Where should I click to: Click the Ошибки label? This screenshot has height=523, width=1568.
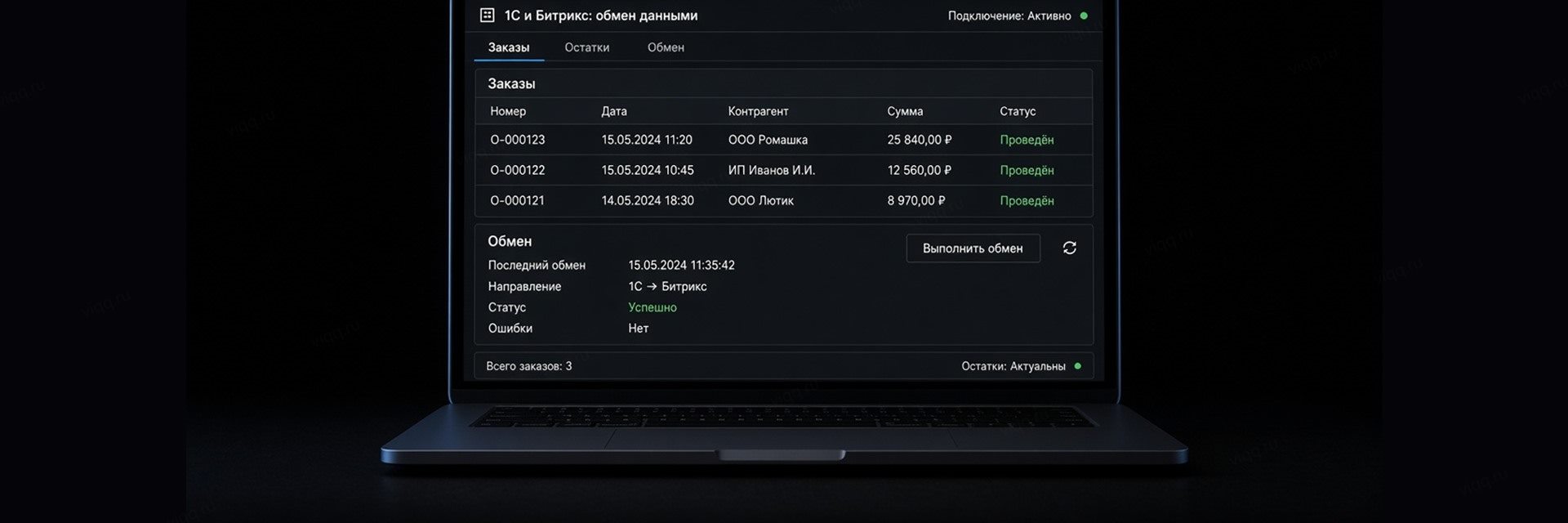coord(510,329)
